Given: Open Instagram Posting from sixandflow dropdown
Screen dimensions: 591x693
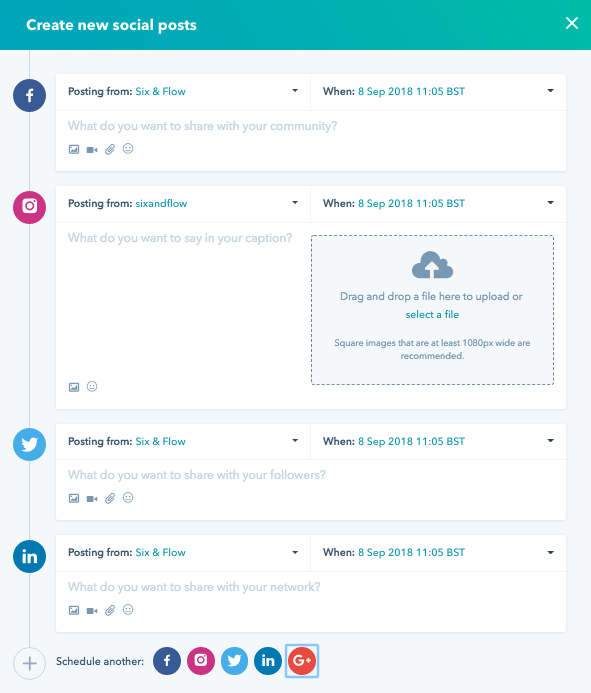Looking at the screenshot, I should [183, 203].
